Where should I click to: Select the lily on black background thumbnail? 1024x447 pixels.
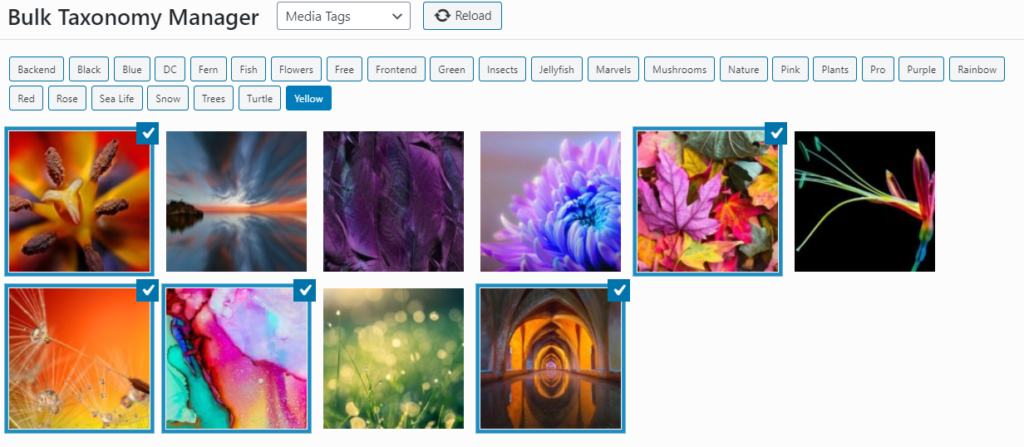point(865,201)
